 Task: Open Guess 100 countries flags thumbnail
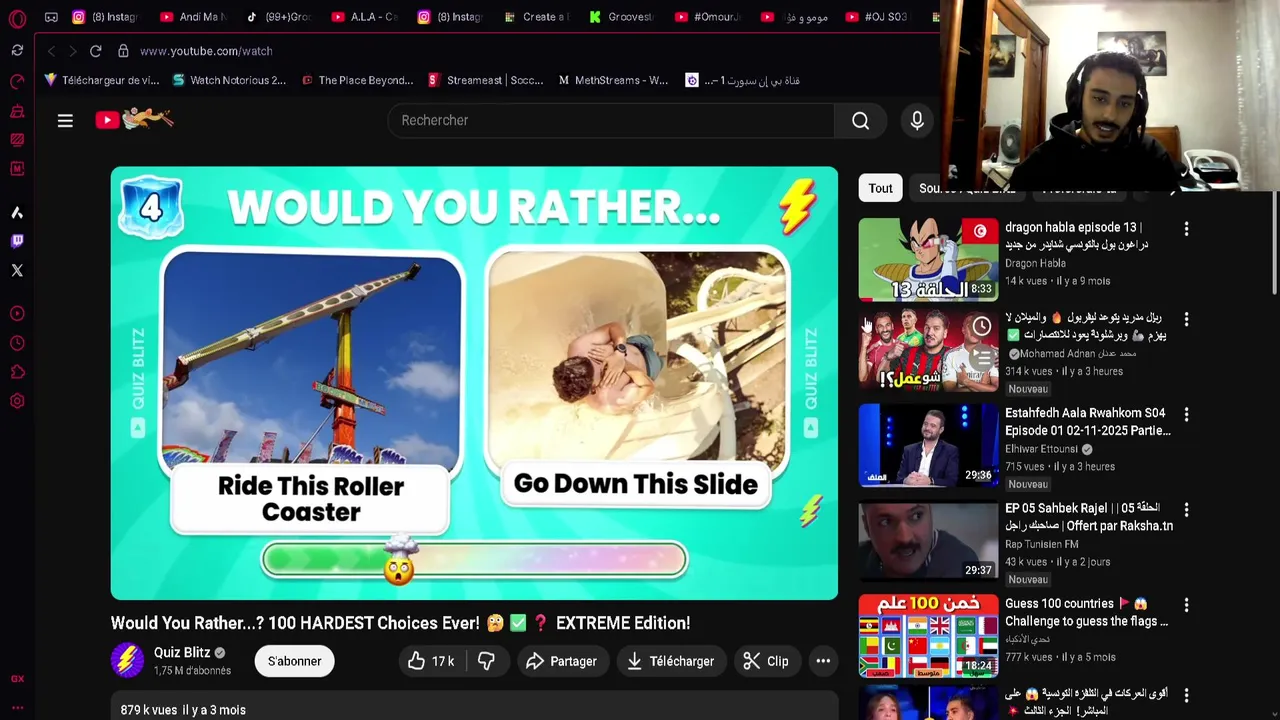click(x=928, y=636)
